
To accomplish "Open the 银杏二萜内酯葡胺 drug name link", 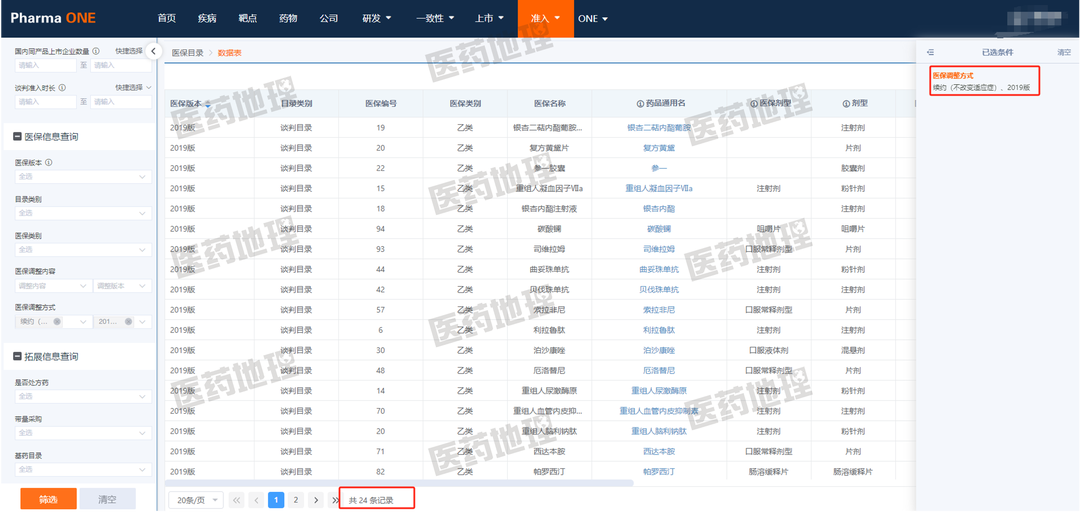I will 658,128.
